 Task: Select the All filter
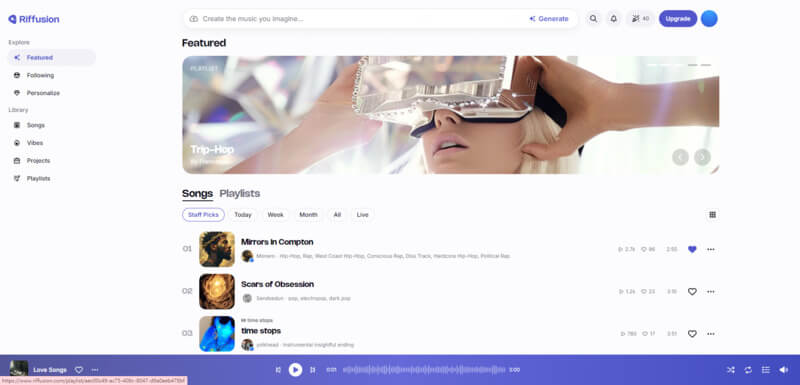click(337, 215)
